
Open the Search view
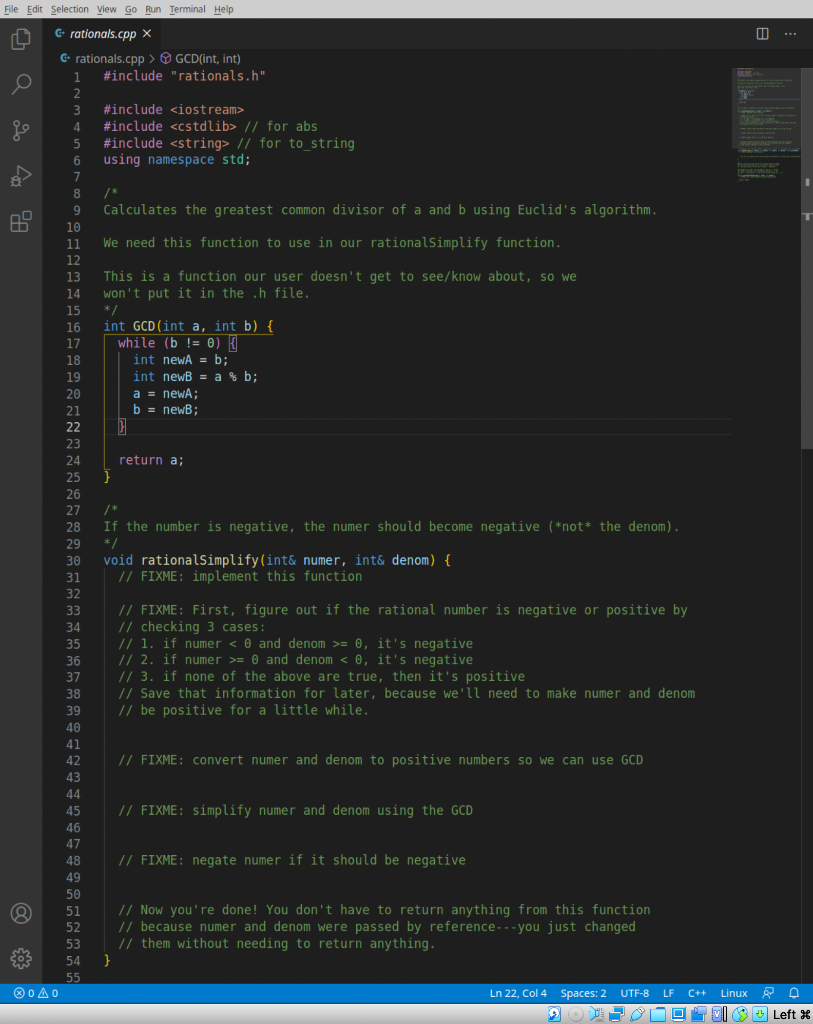(21, 84)
